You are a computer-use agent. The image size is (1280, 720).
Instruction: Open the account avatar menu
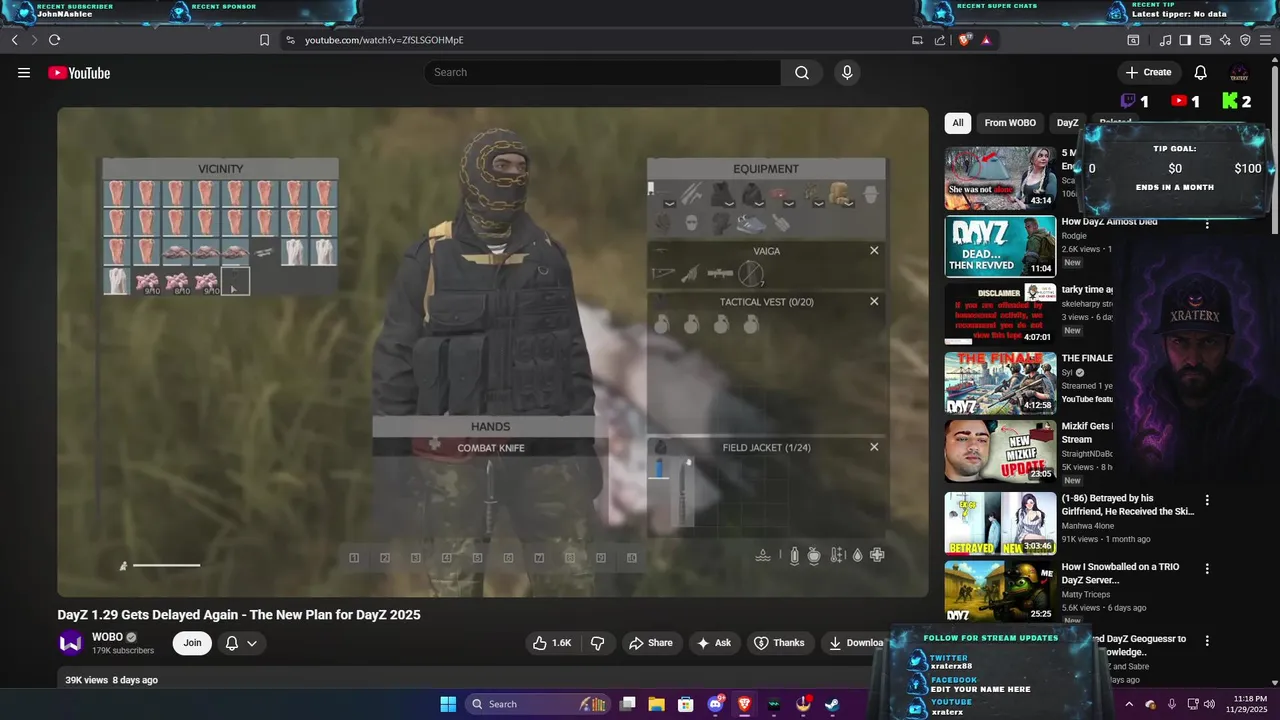(x=1239, y=72)
